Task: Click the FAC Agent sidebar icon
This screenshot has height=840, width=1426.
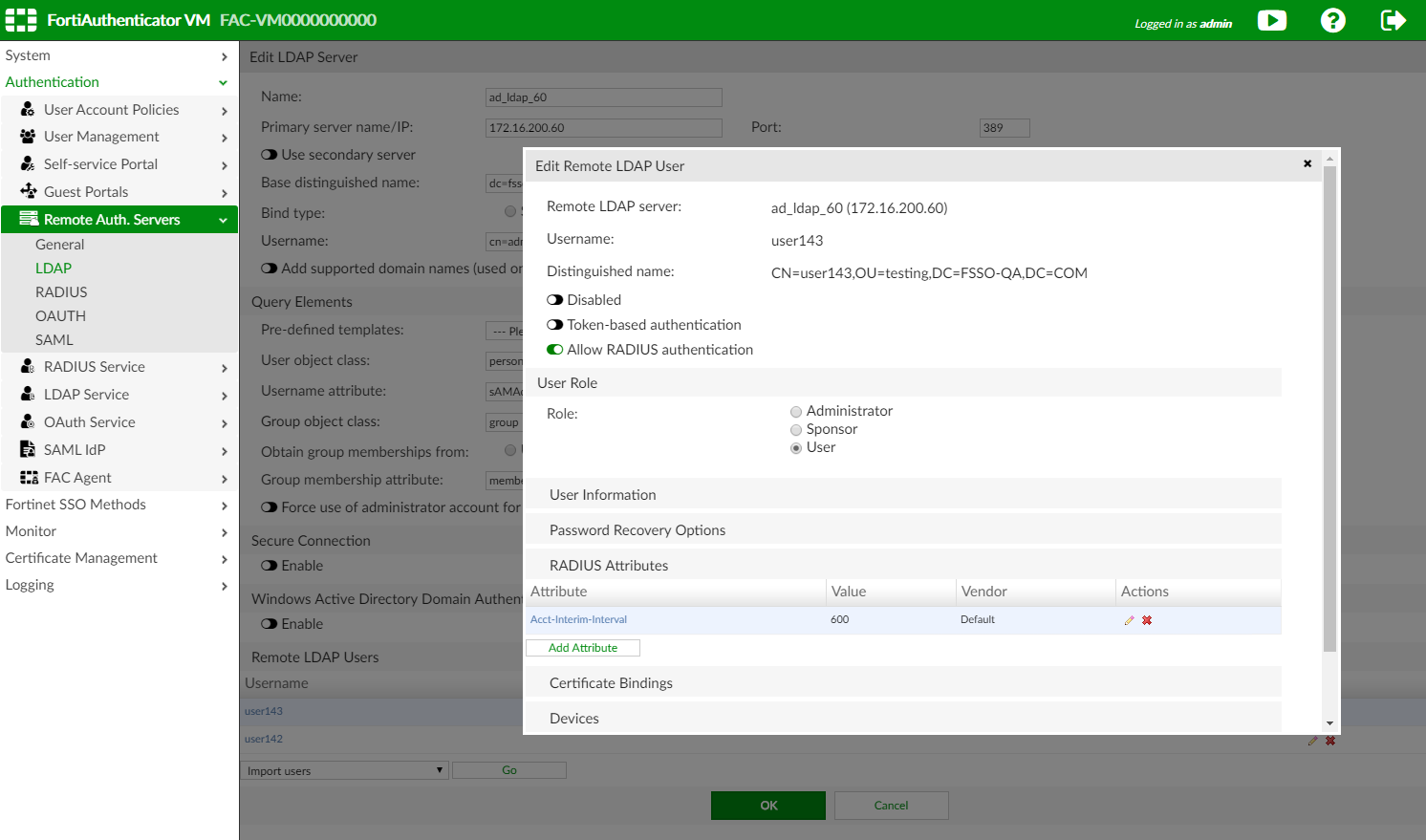Action: click(29, 478)
